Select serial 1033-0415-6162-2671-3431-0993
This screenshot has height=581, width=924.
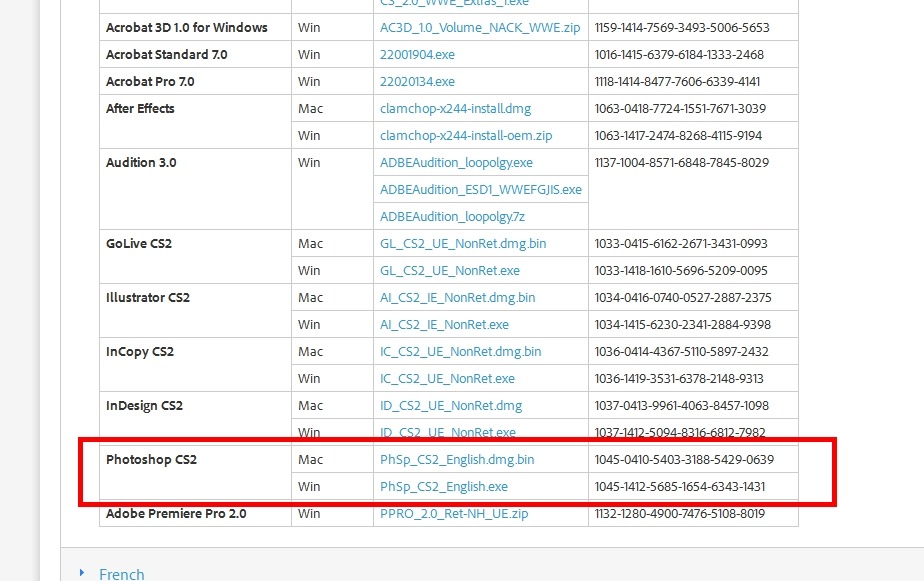click(x=681, y=244)
